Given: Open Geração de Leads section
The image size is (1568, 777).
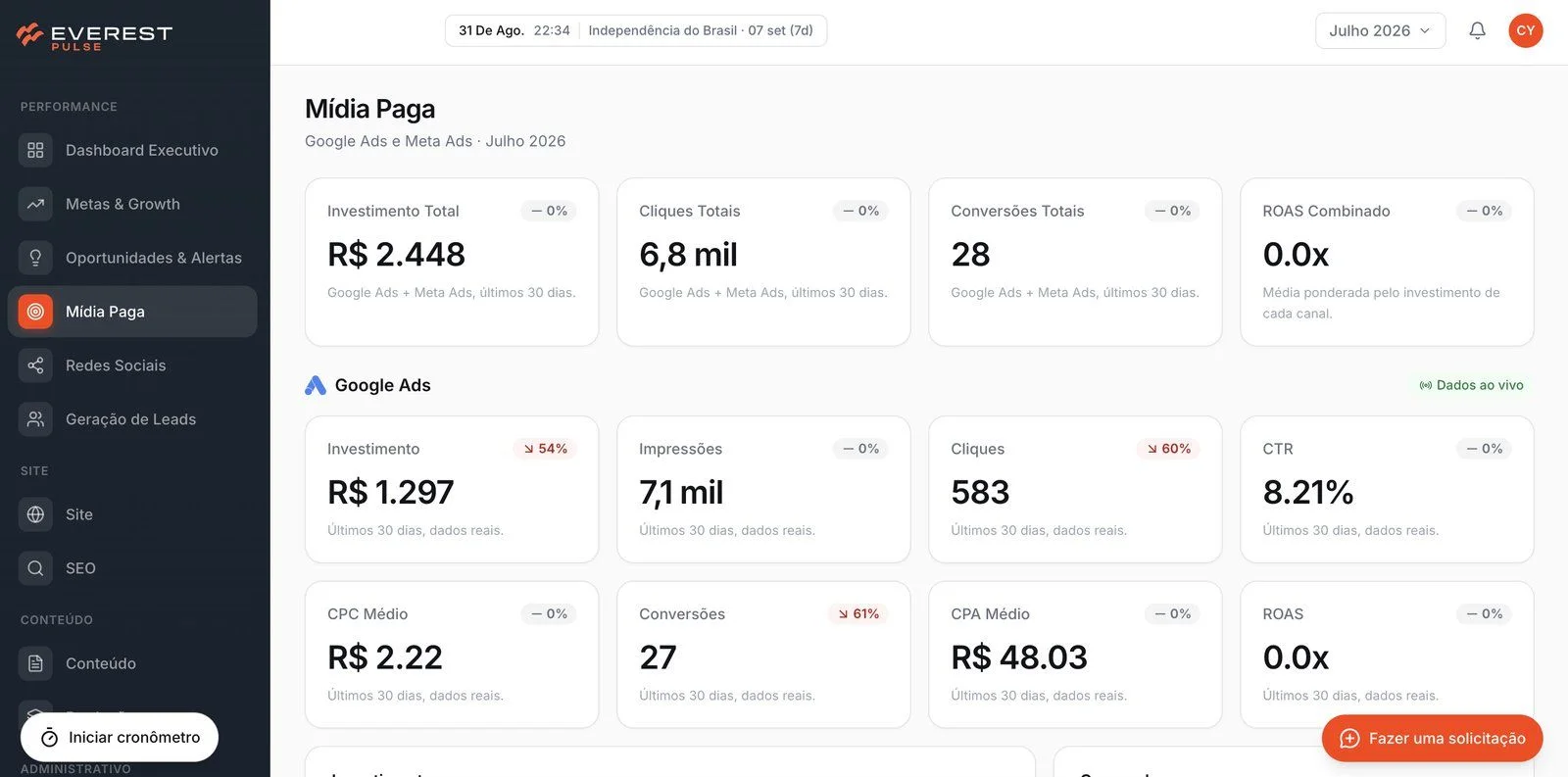Looking at the screenshot, I should pyautogui.click(x=132, y=419).
